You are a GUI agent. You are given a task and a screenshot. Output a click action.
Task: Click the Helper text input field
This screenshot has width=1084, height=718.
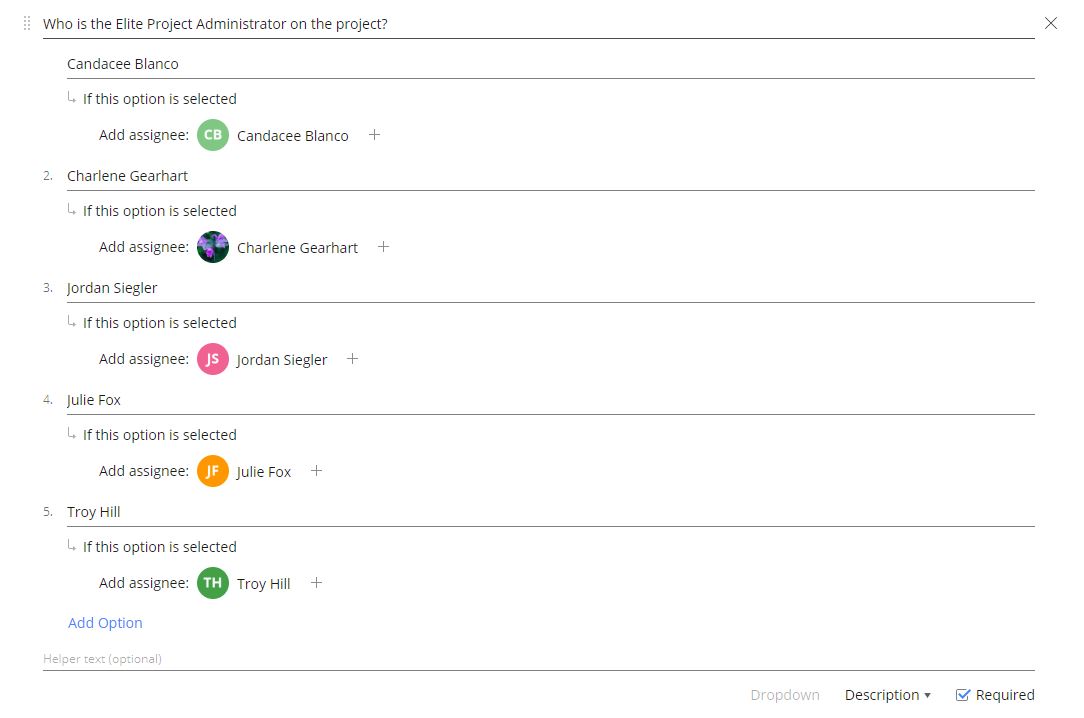[x=538, y=659]
